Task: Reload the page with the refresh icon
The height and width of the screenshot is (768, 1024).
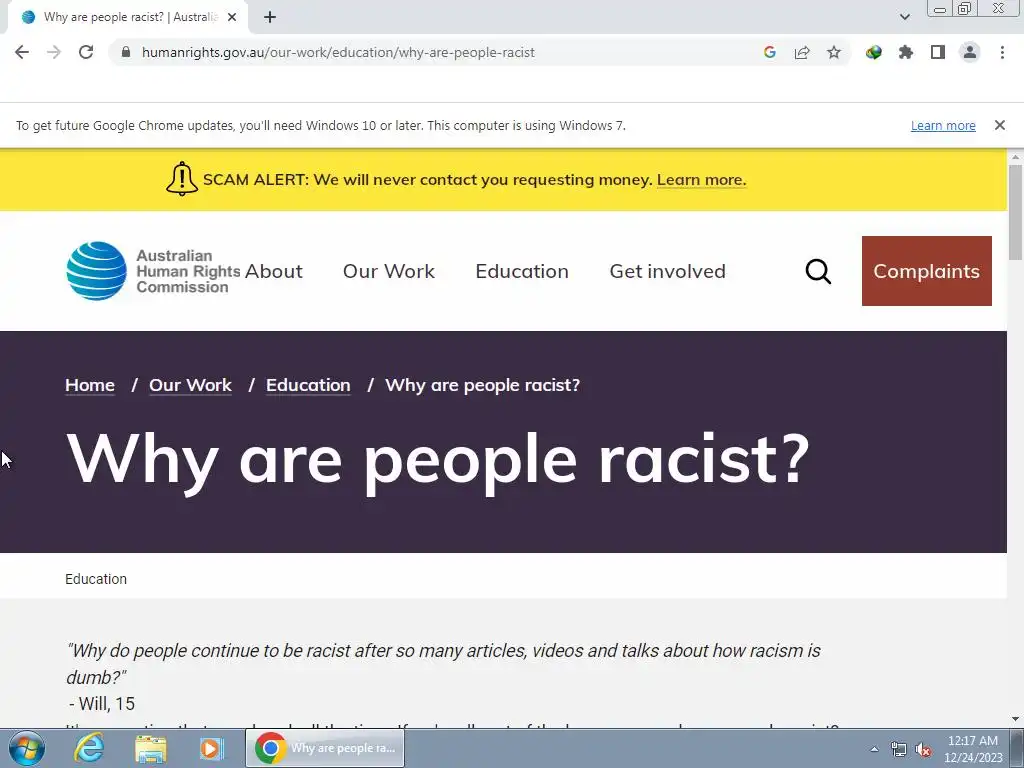Action: click(86, 52)
